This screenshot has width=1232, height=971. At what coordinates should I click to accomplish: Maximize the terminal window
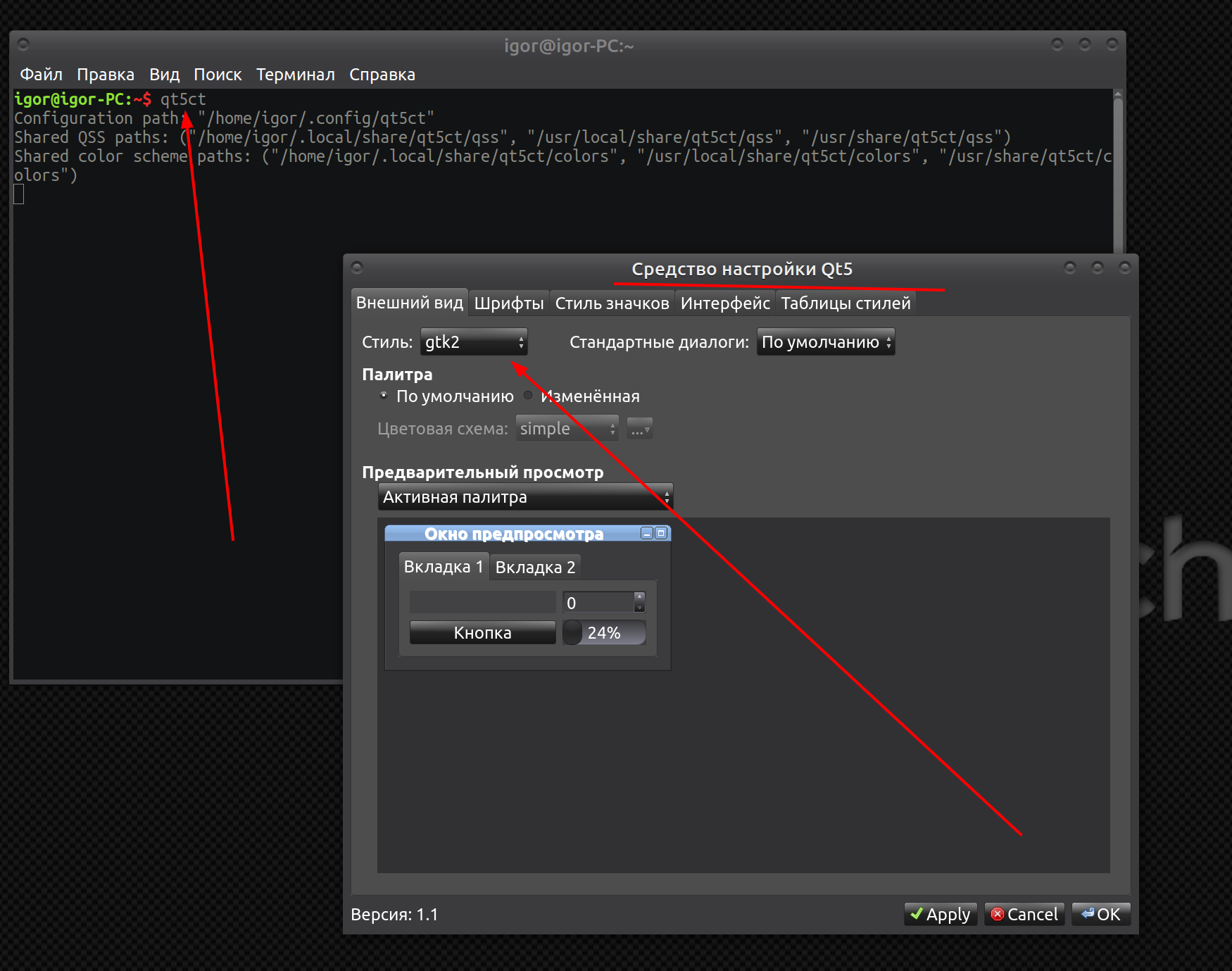[1085, 44]
